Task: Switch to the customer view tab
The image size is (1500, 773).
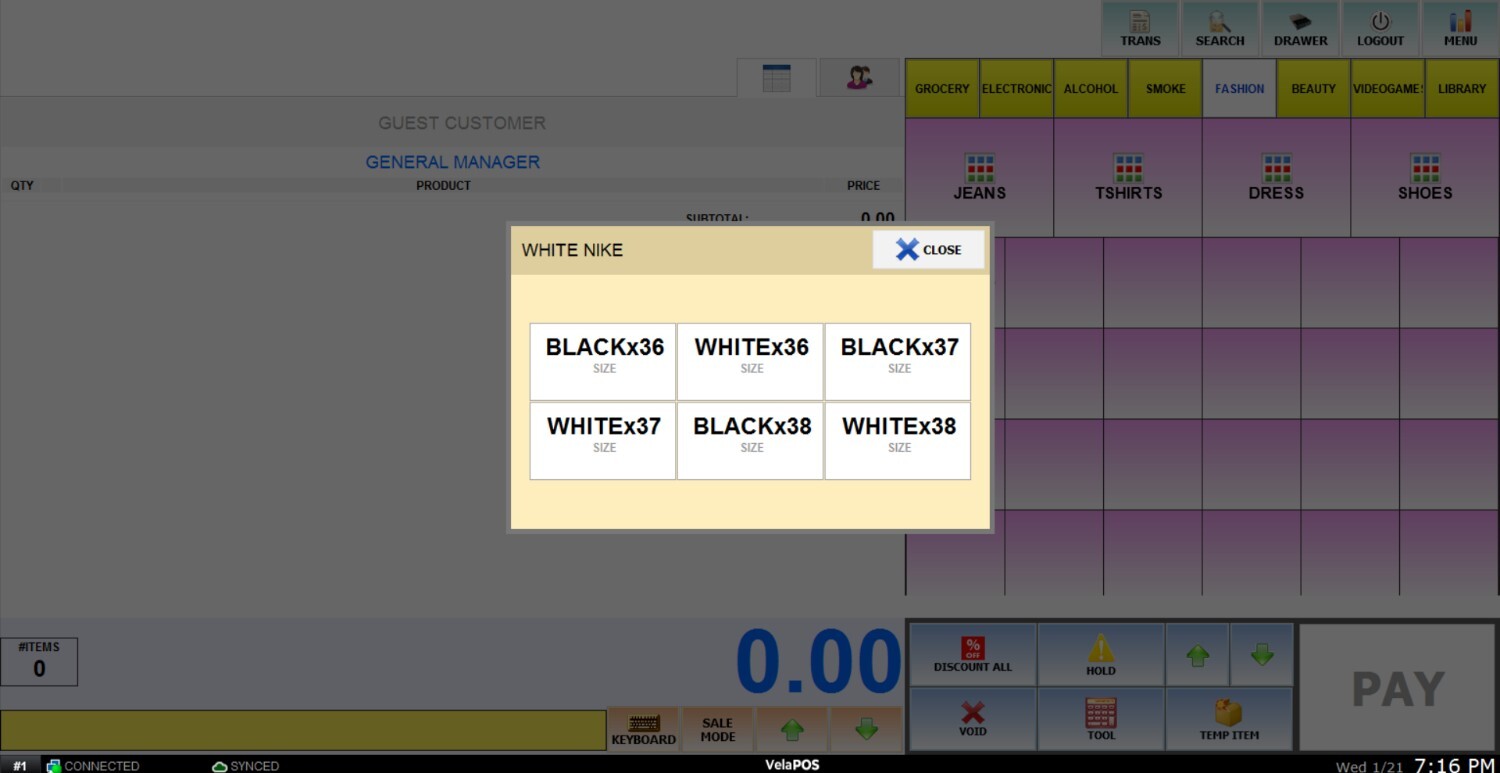Action: (x=859, y=78)
